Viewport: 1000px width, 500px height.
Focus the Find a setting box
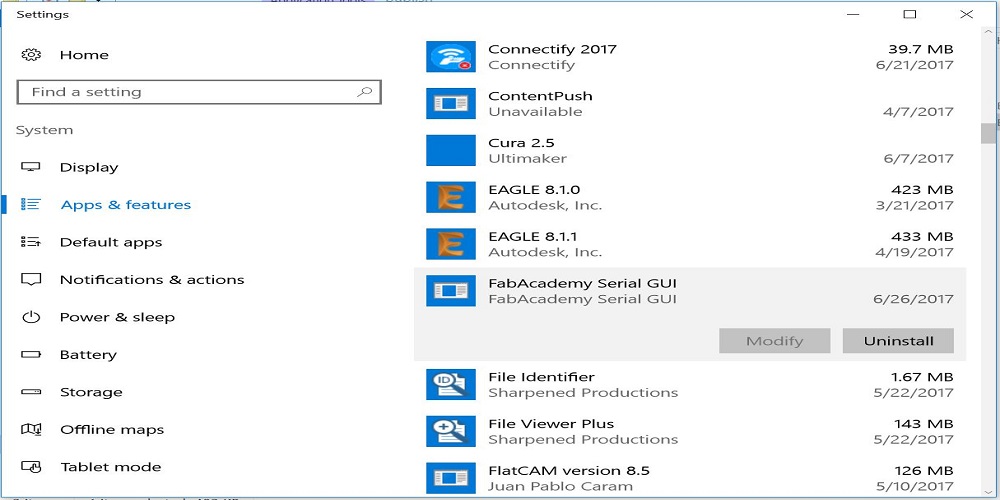pyautogui.click(x=199, y=92)
